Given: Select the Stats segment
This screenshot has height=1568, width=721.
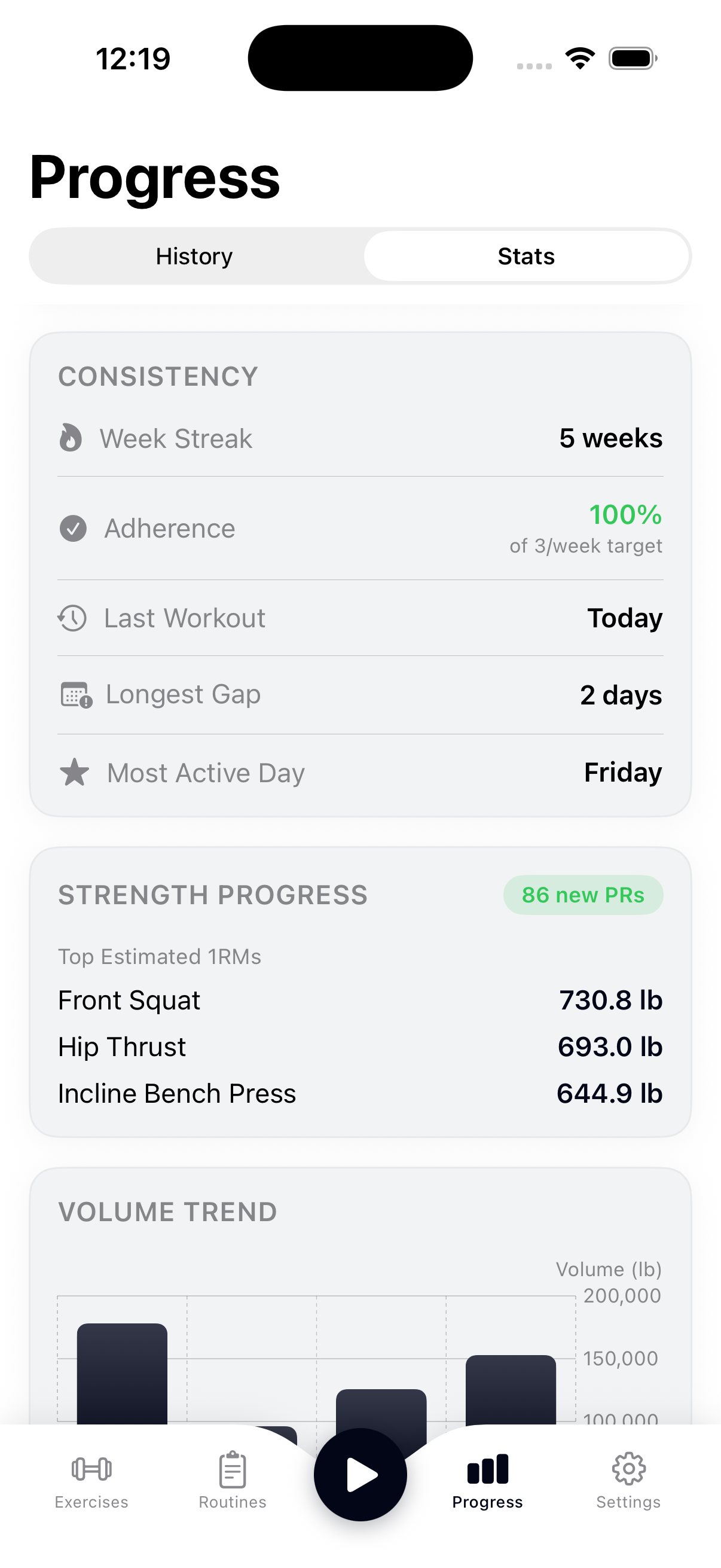Looking at the screenshot, I should [x=526, y=257].
